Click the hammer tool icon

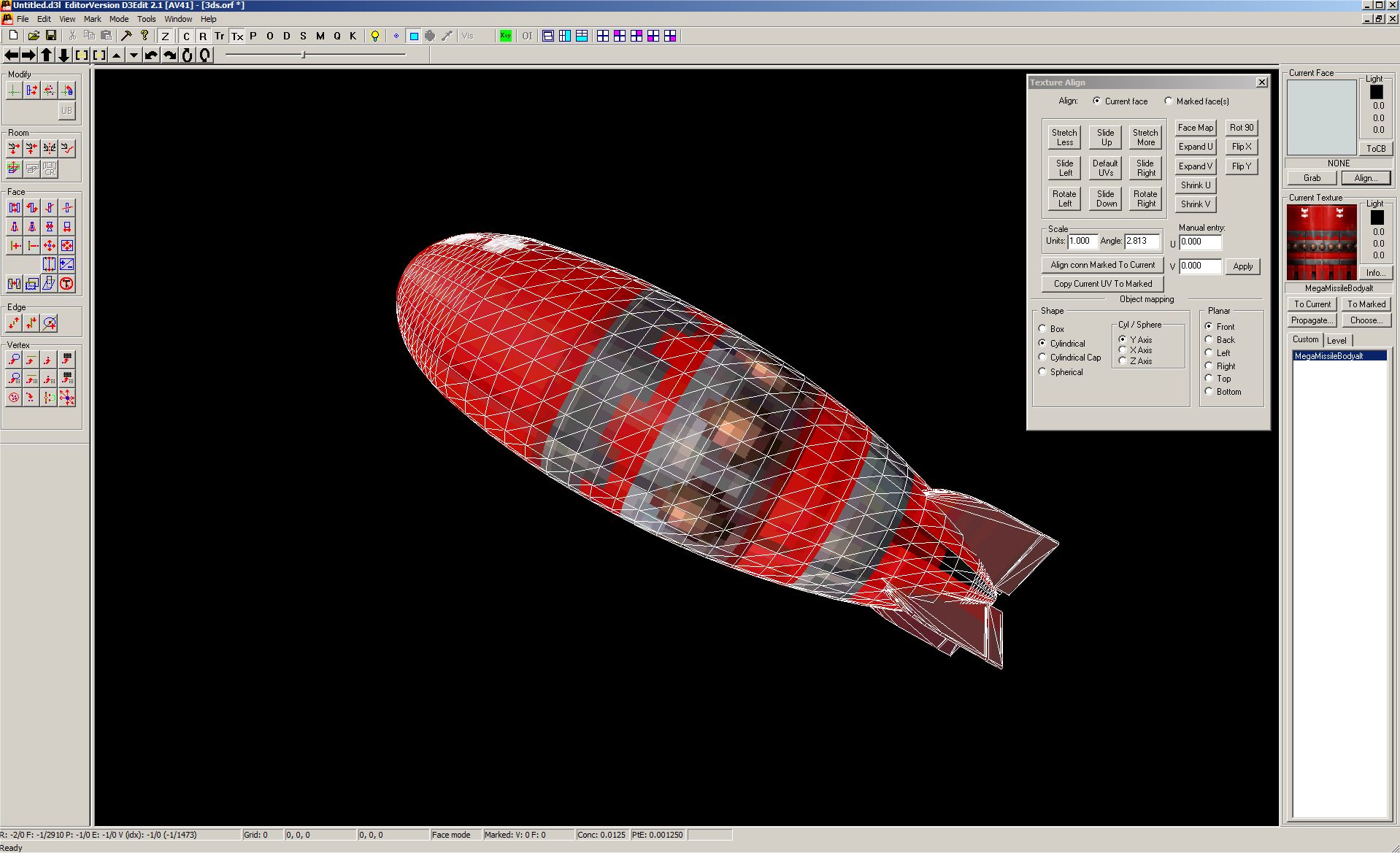point(126,36)
